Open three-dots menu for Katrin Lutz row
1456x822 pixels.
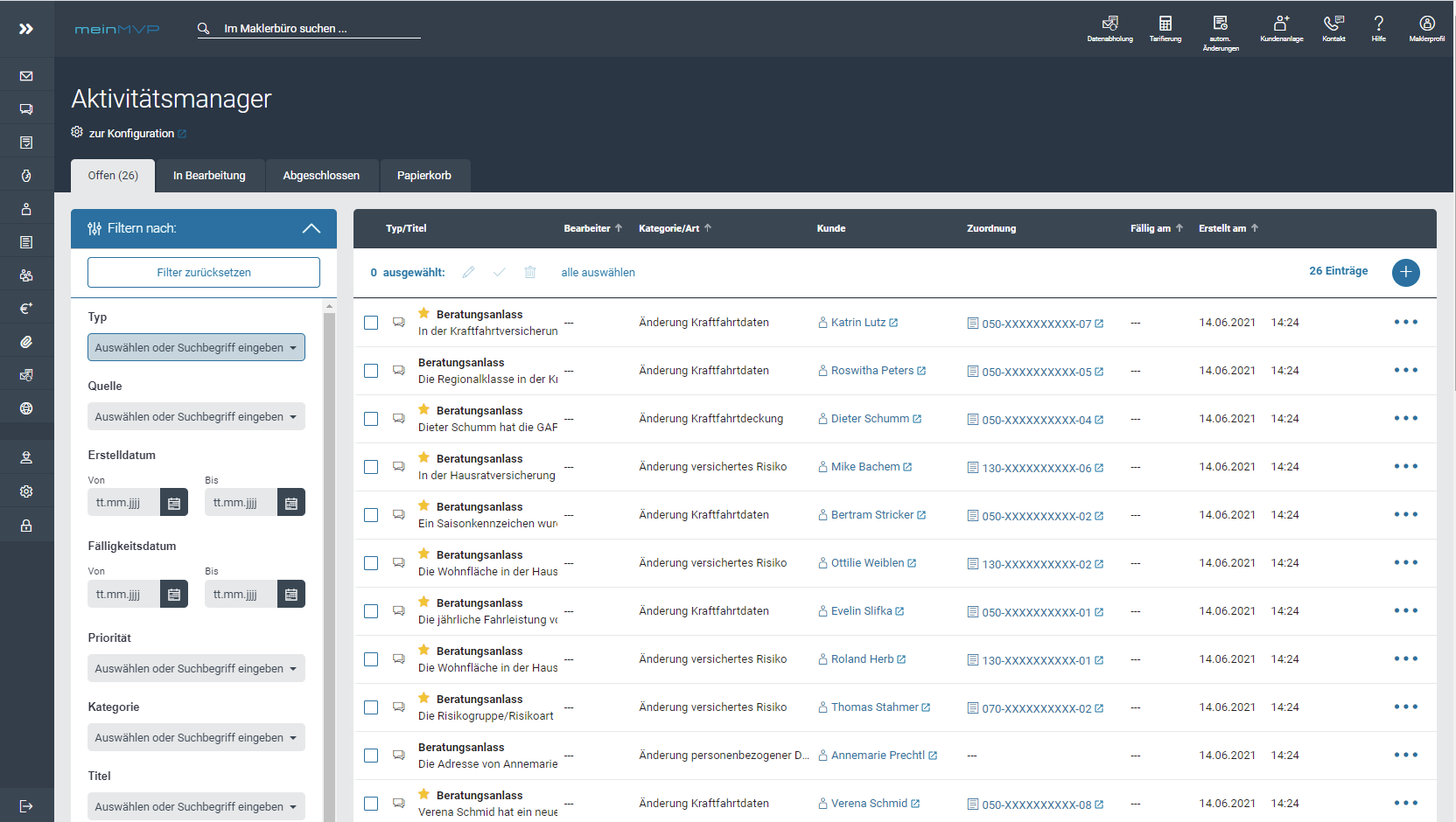tap(1406, 322)
